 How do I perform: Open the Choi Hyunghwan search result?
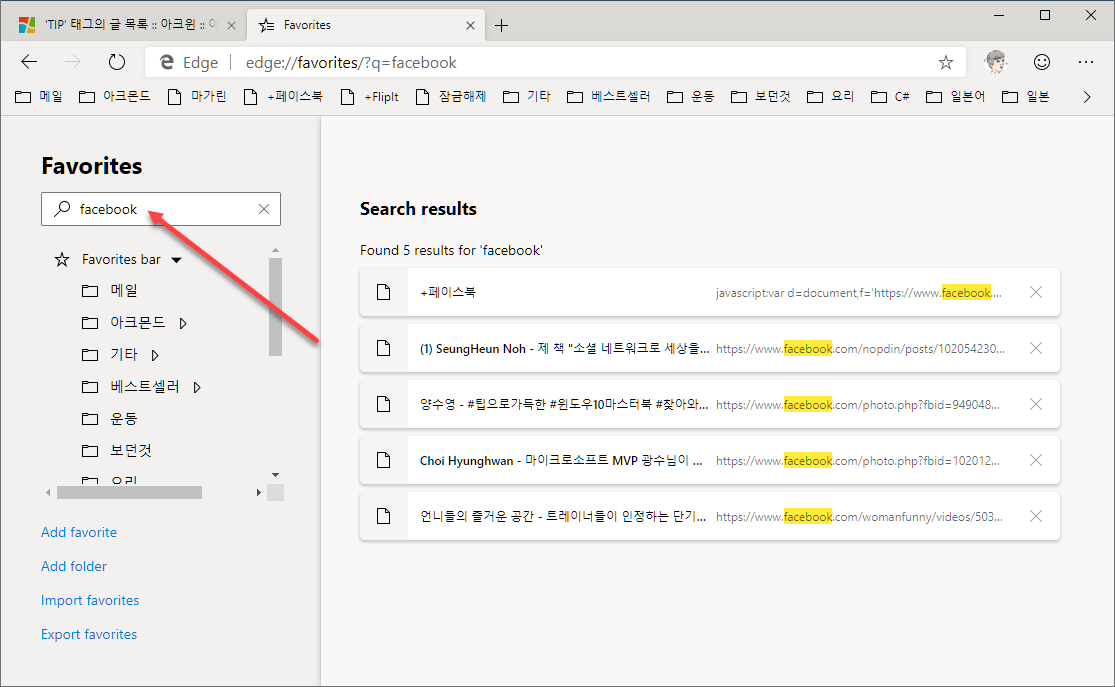[x=710, y=461]
